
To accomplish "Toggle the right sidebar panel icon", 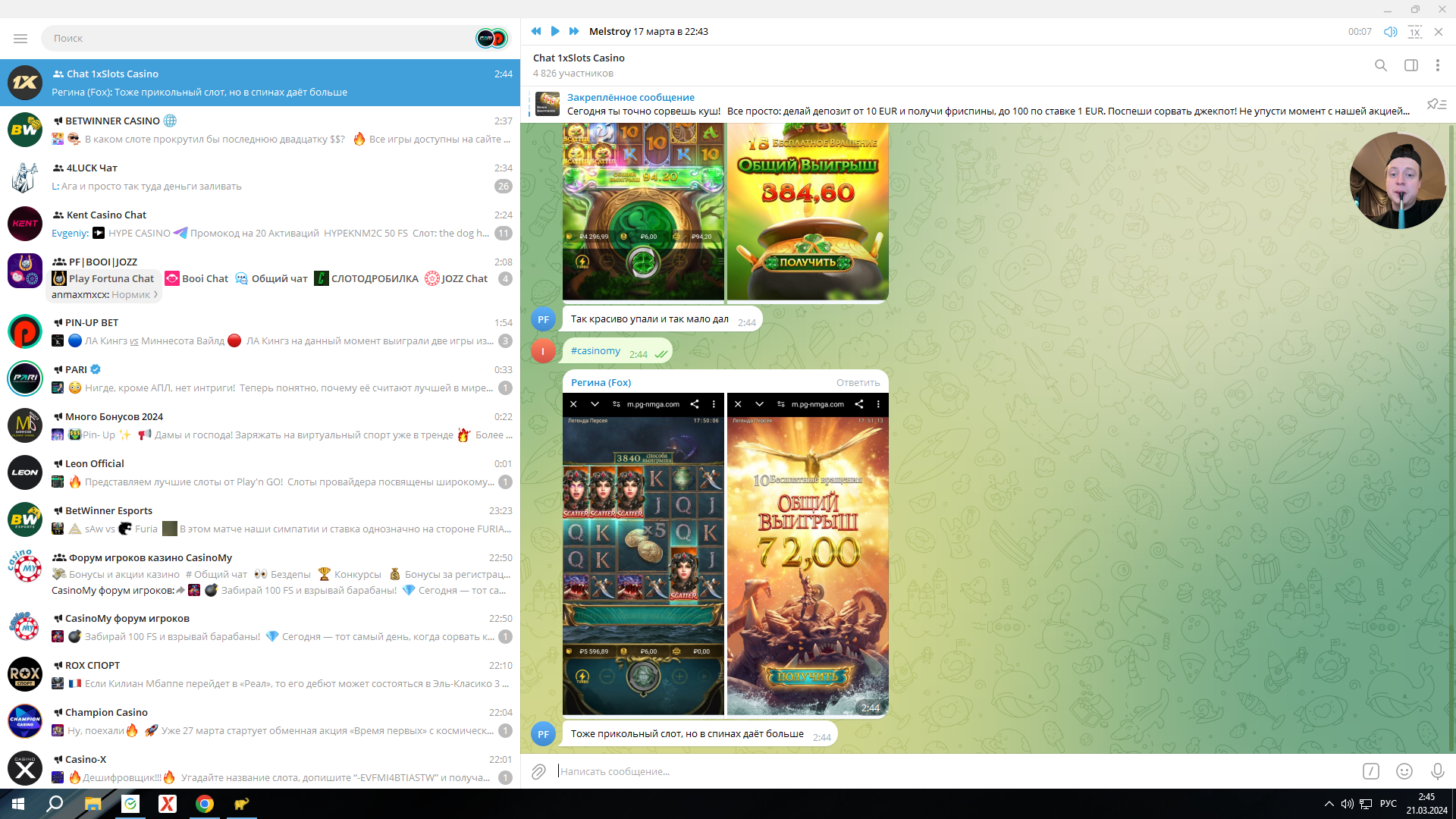I will tap(1410, 66).
